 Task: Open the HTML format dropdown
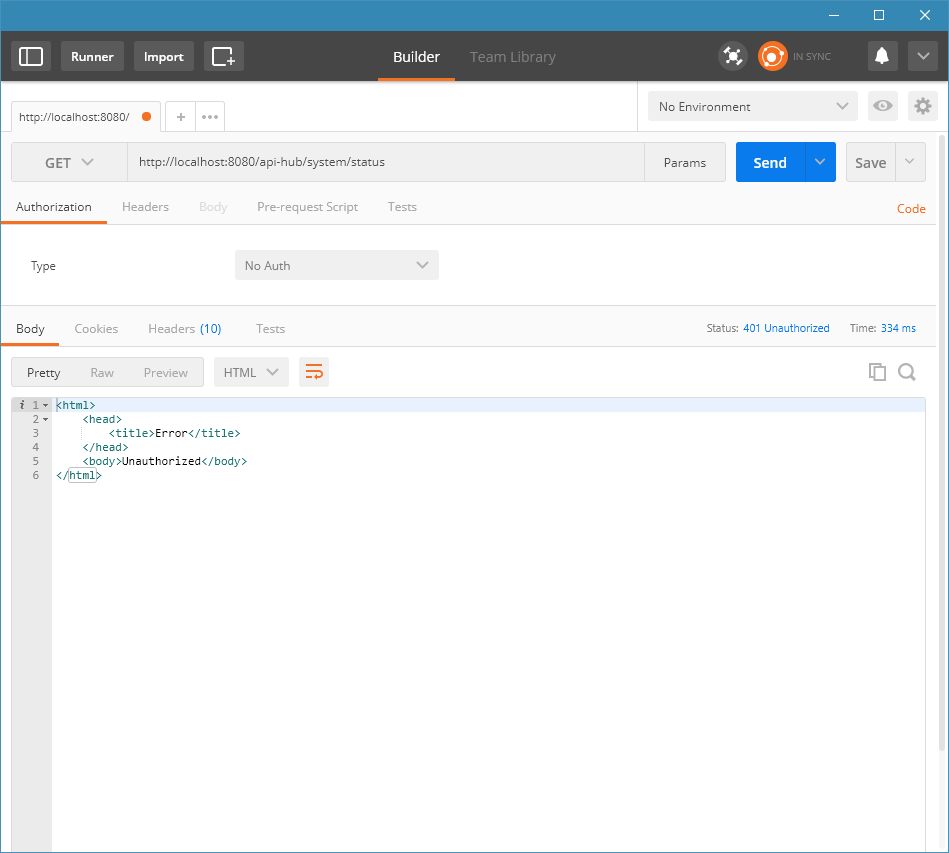coord(251,372)
